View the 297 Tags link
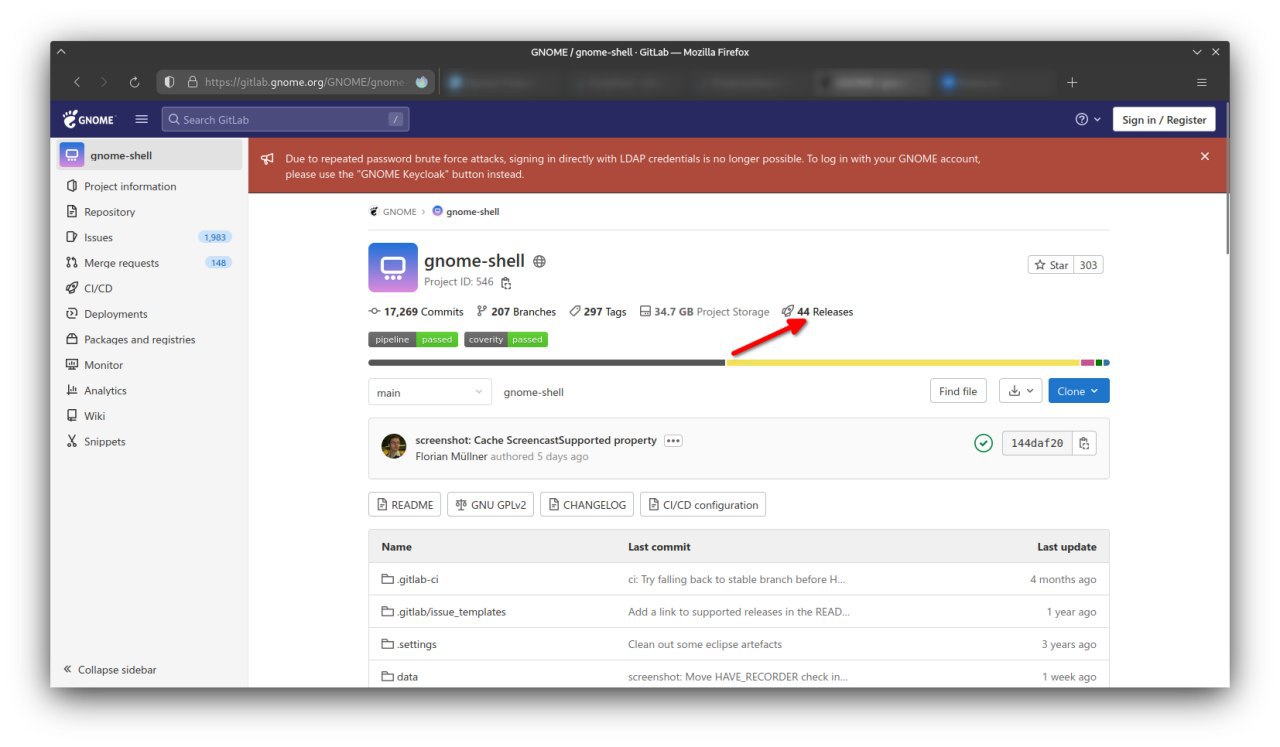Image resolution: width=1280 pixels, height=747 pixels. coord(598,312)
